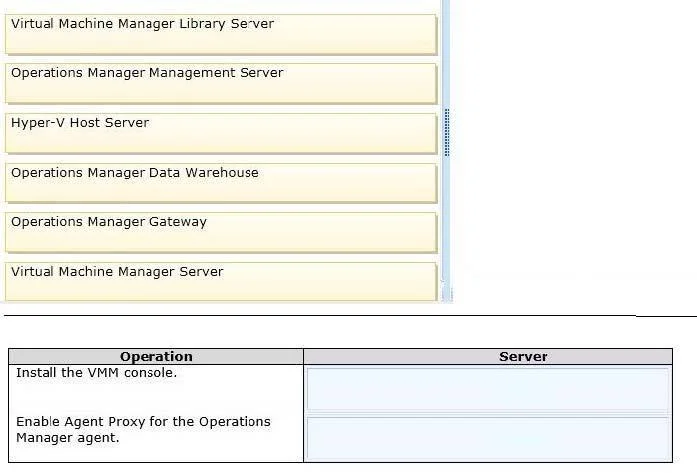Select the Virtual Machine Manager Library Server item
The width and height of the screenshot is (697, 473).
221,34
